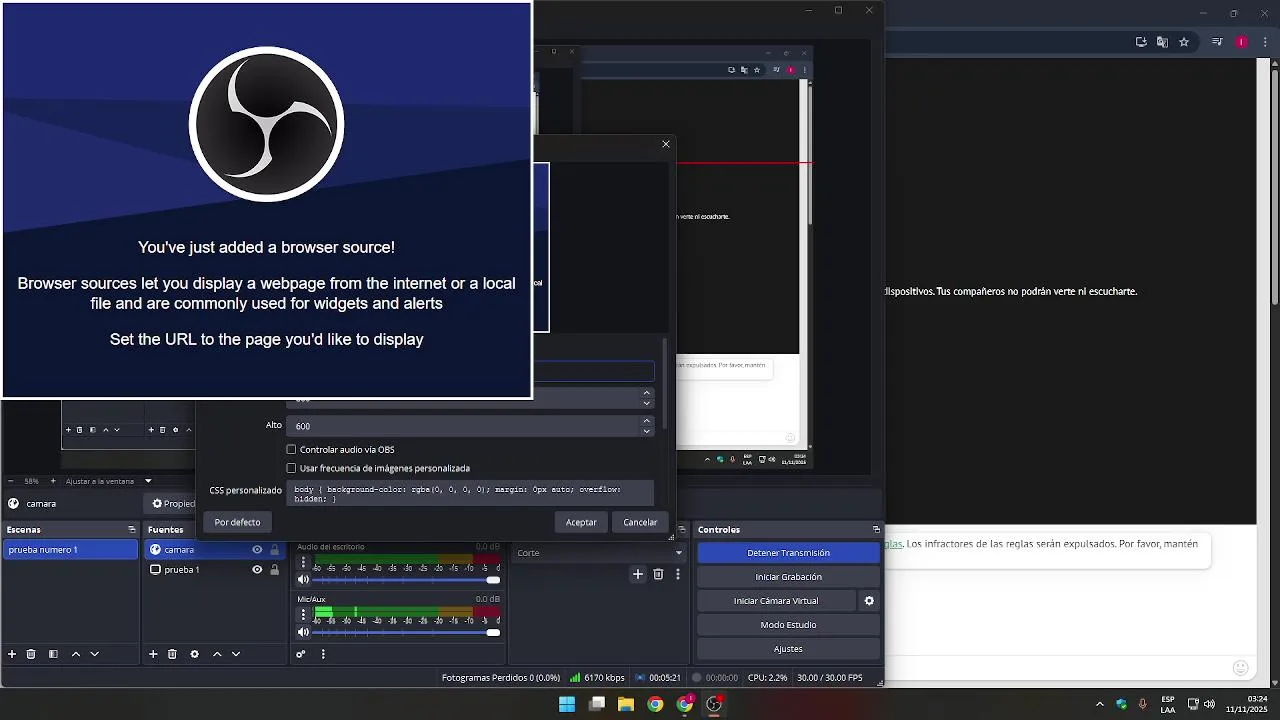The width and height of the screenshot is (1280, 720).
Task: Move scene up in the Escenas toolbar
Action: pos(75,654)
